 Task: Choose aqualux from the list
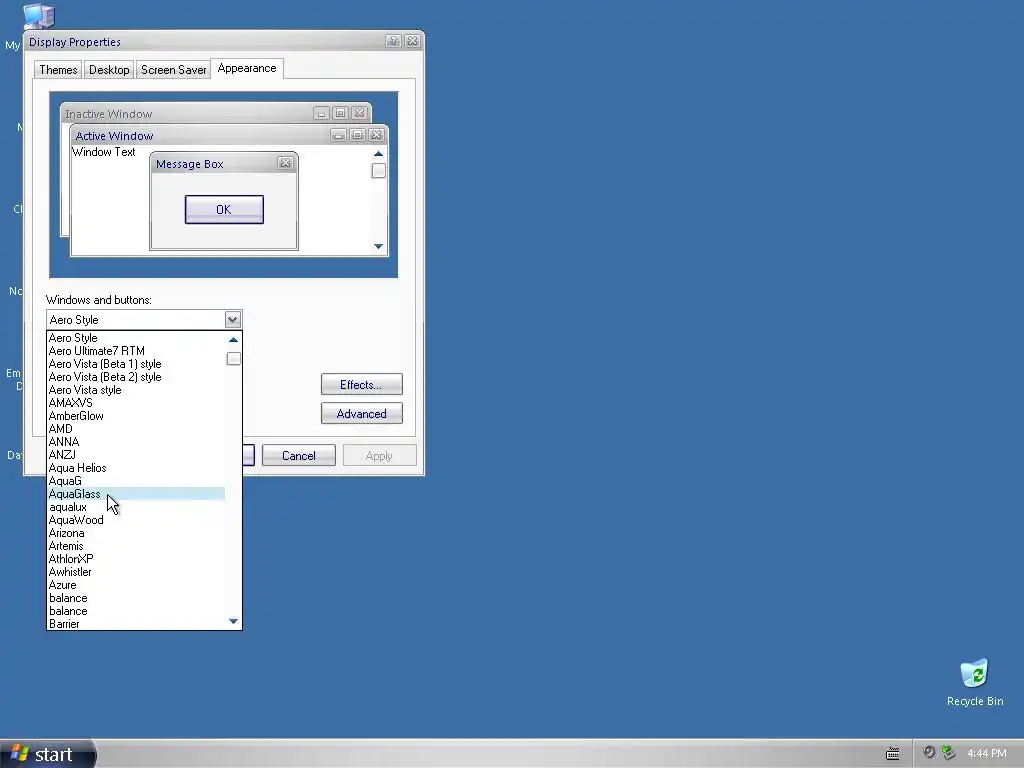point(136,507)
